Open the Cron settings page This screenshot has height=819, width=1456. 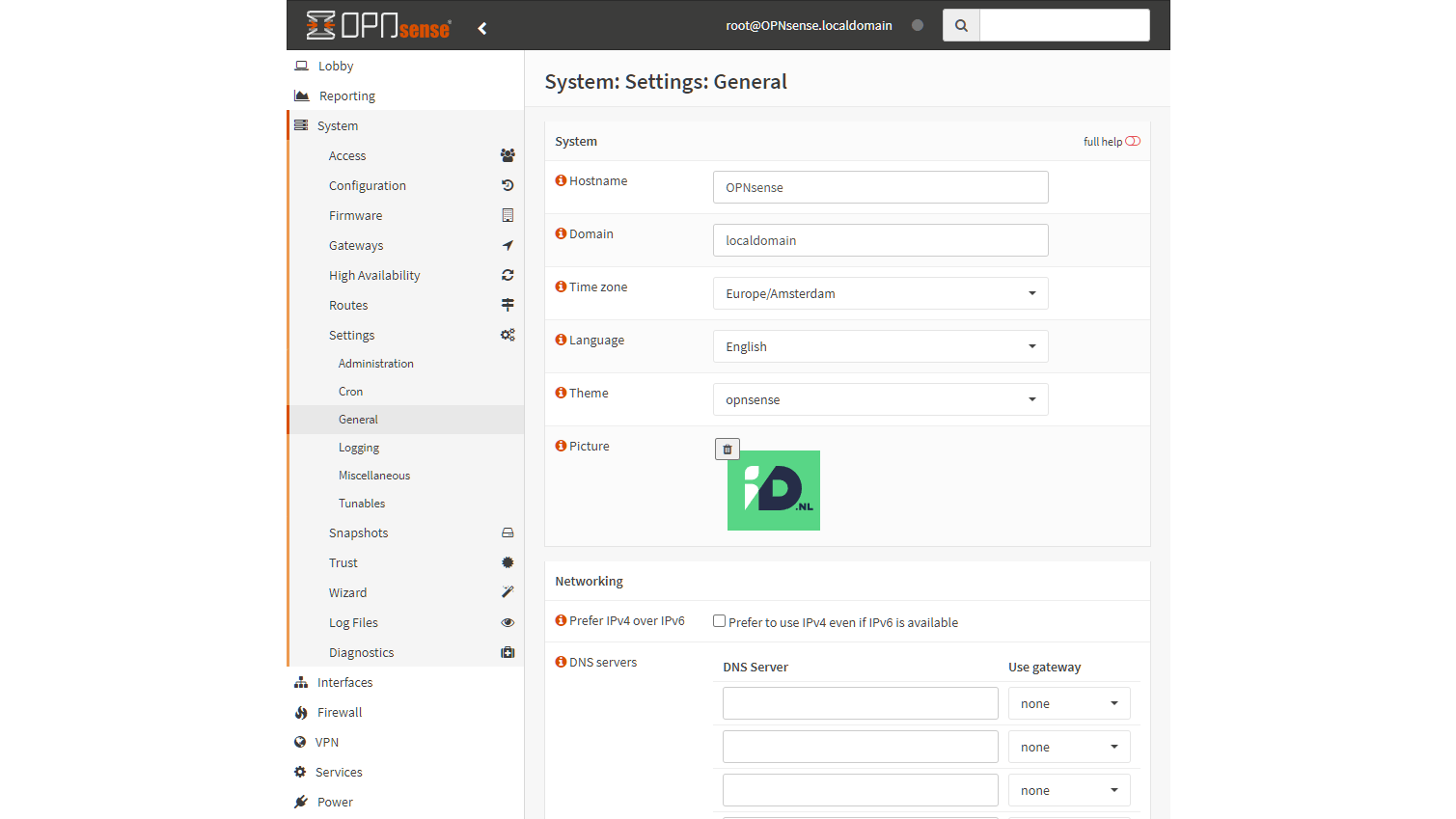pyautogui.click(x=406, y=392)
